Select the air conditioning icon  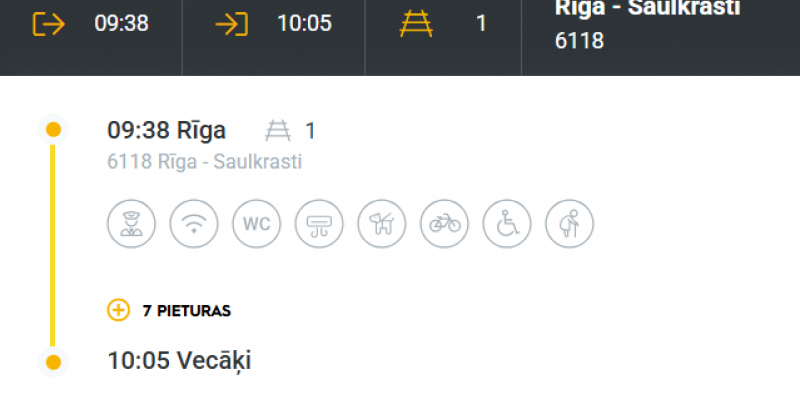click(319, 224)
